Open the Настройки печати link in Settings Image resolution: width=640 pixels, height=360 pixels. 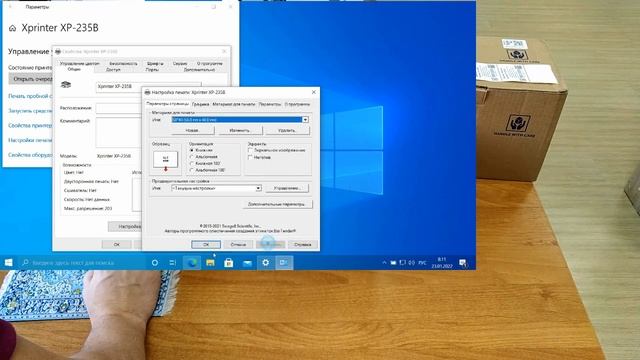click(x=31, y=140)
